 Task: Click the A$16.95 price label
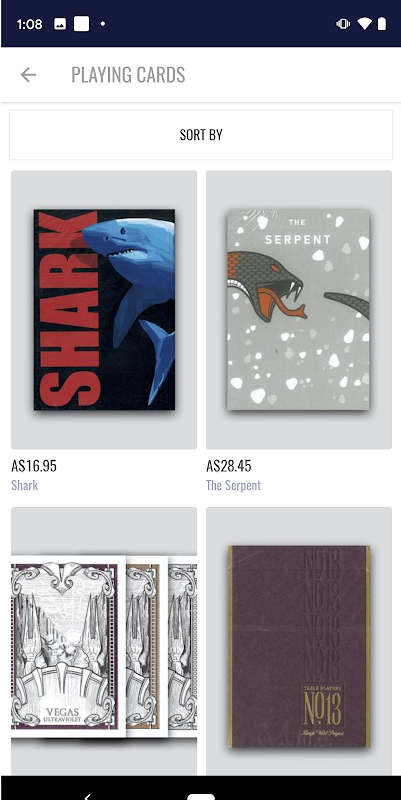point(34,466)
